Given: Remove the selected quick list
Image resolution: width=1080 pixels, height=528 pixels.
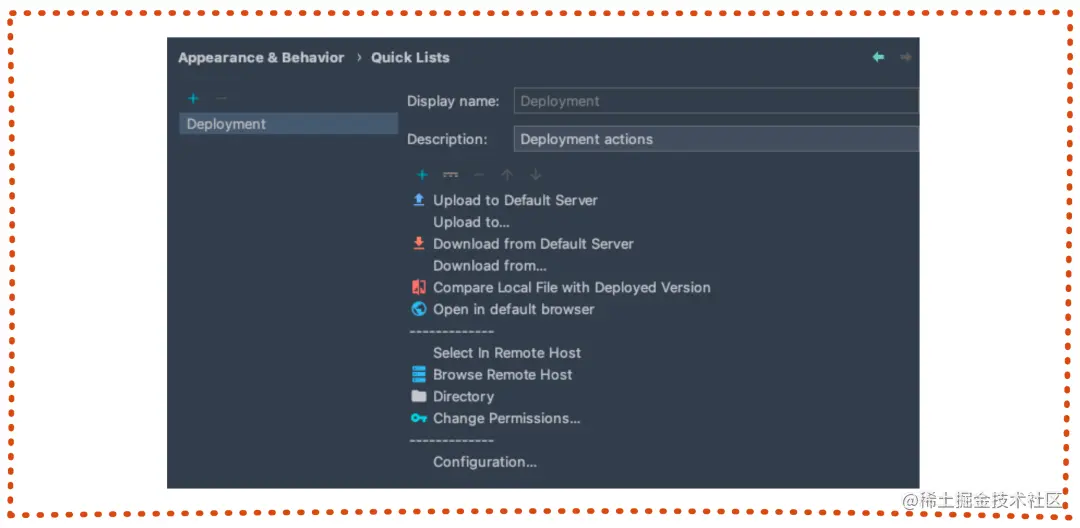Looking at the screenshot, I should point(221,98).
